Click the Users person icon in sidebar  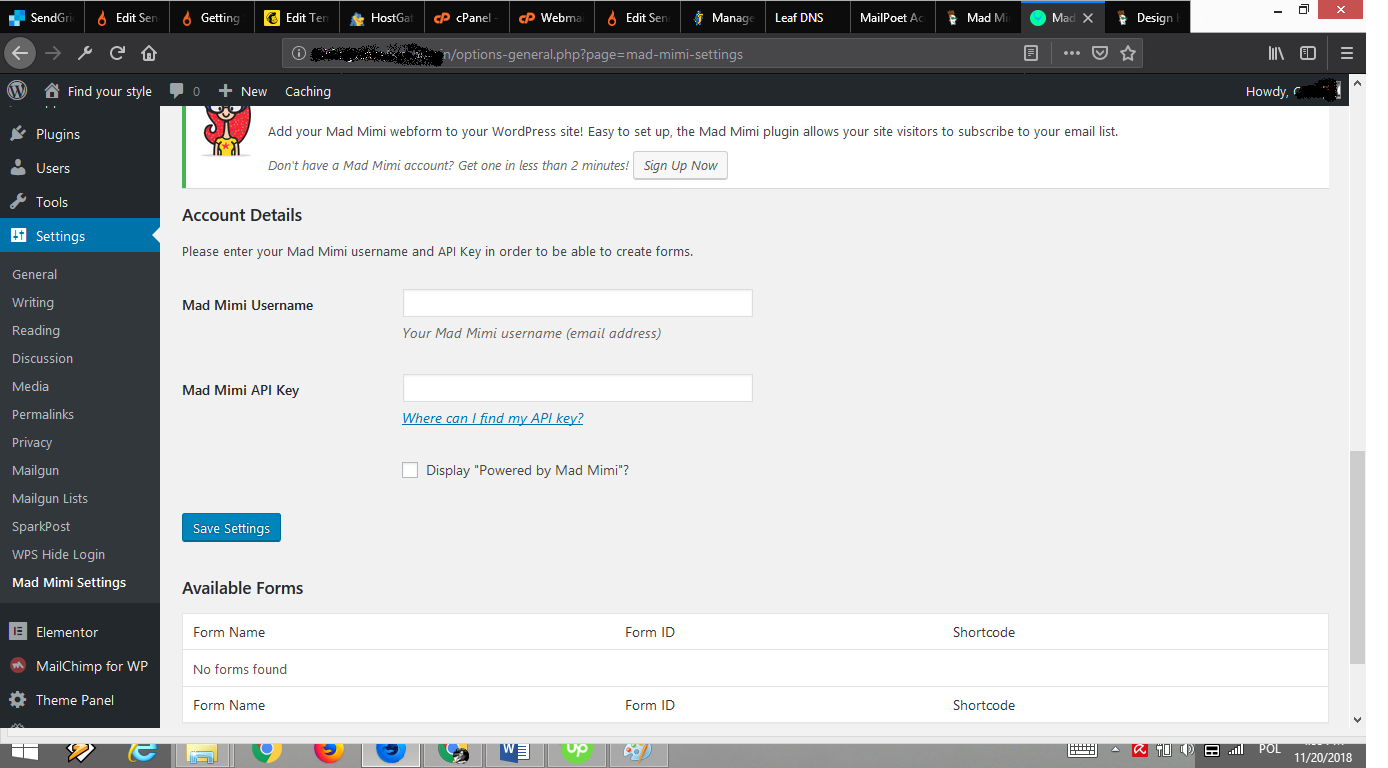[18, 168]
